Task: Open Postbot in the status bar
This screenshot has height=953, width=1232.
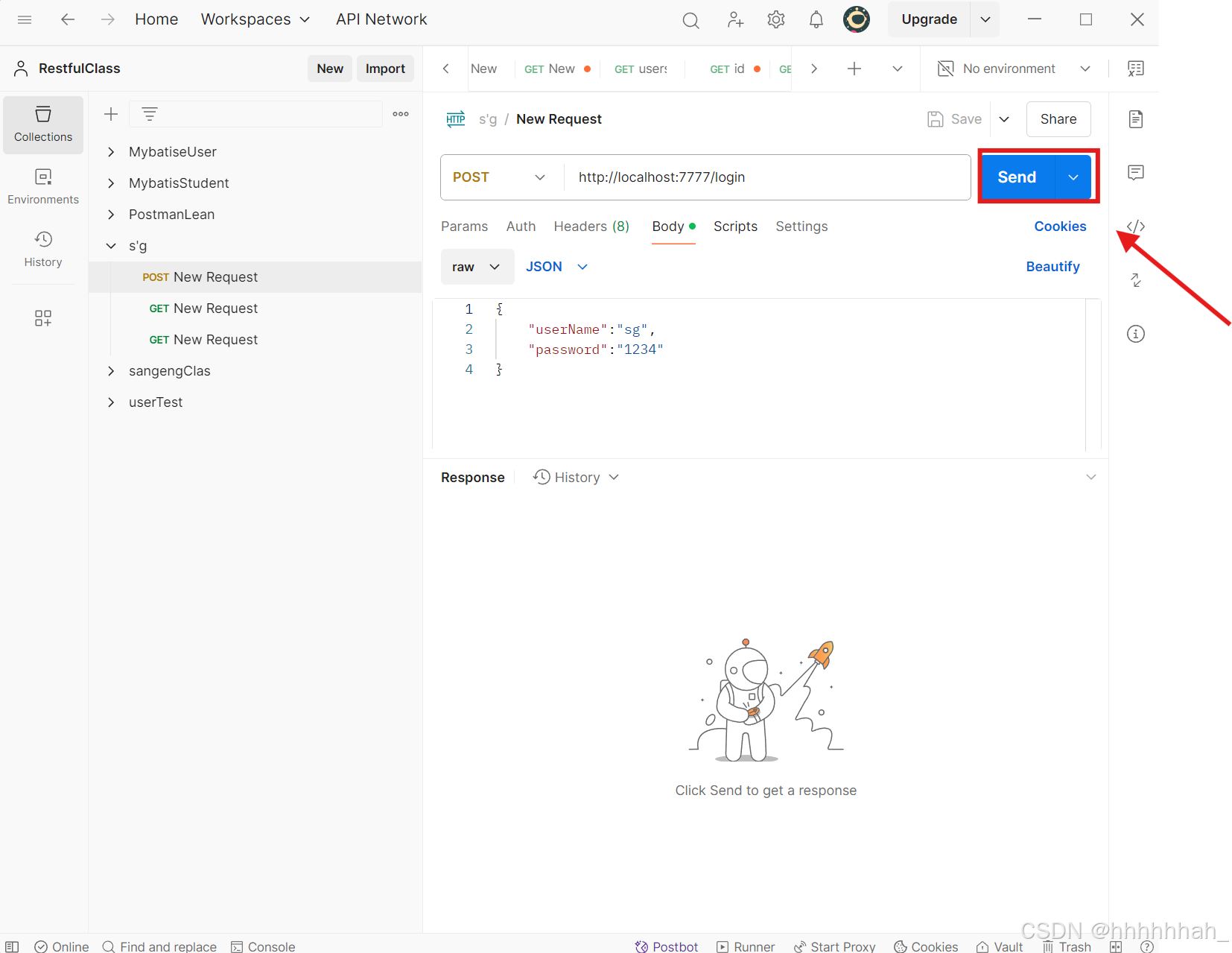Action: [667, 946]
